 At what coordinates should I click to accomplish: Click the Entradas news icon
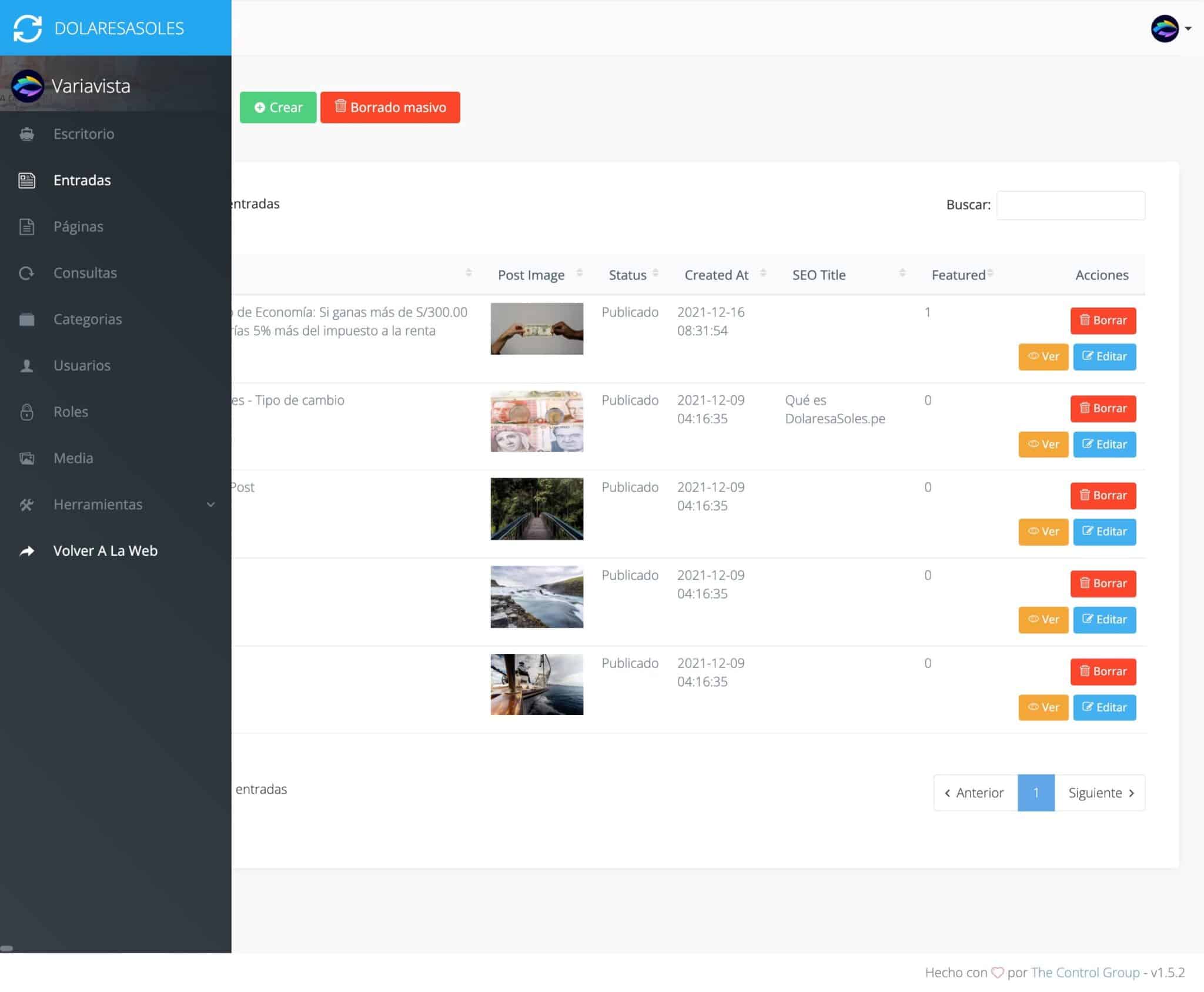(27, 181)
